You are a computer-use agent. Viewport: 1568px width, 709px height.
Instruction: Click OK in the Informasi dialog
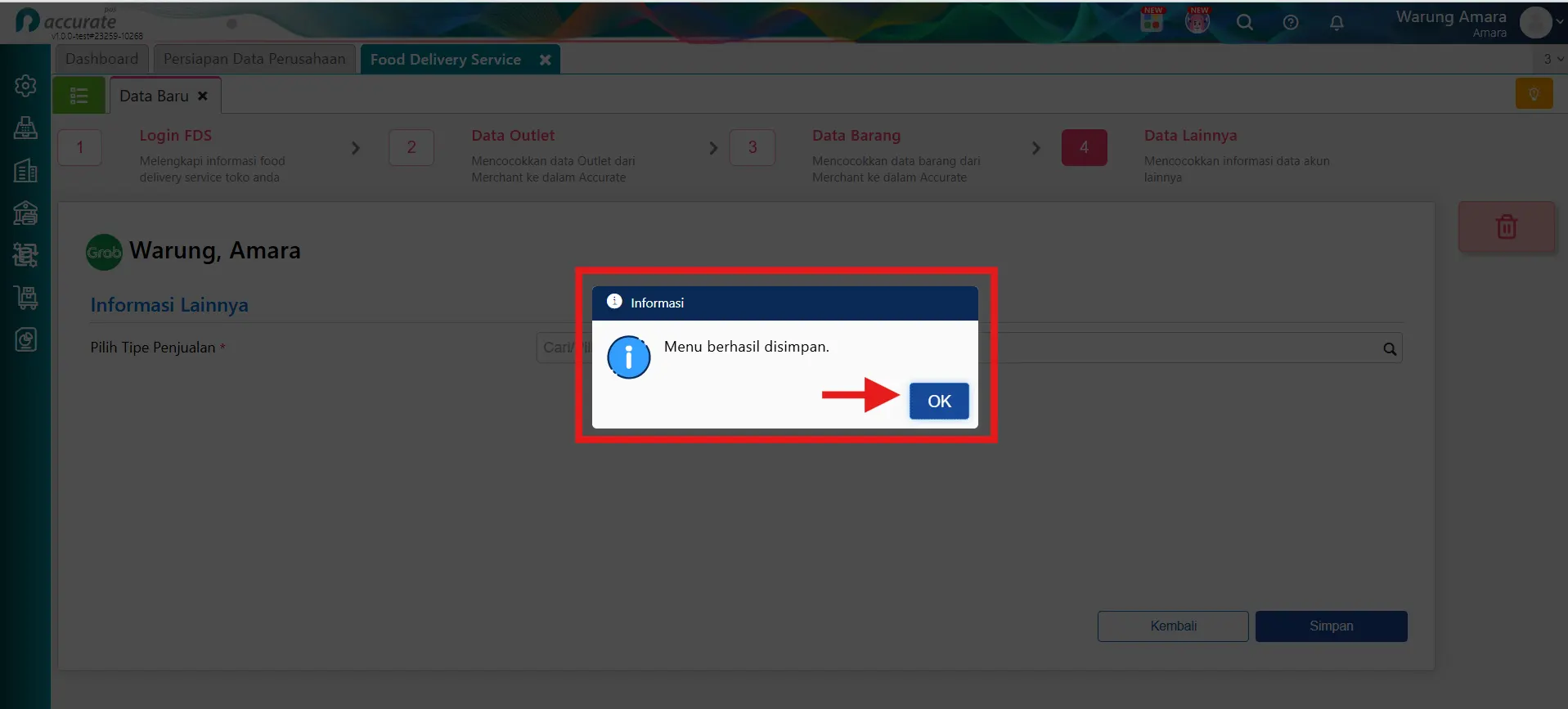point(939,402)
